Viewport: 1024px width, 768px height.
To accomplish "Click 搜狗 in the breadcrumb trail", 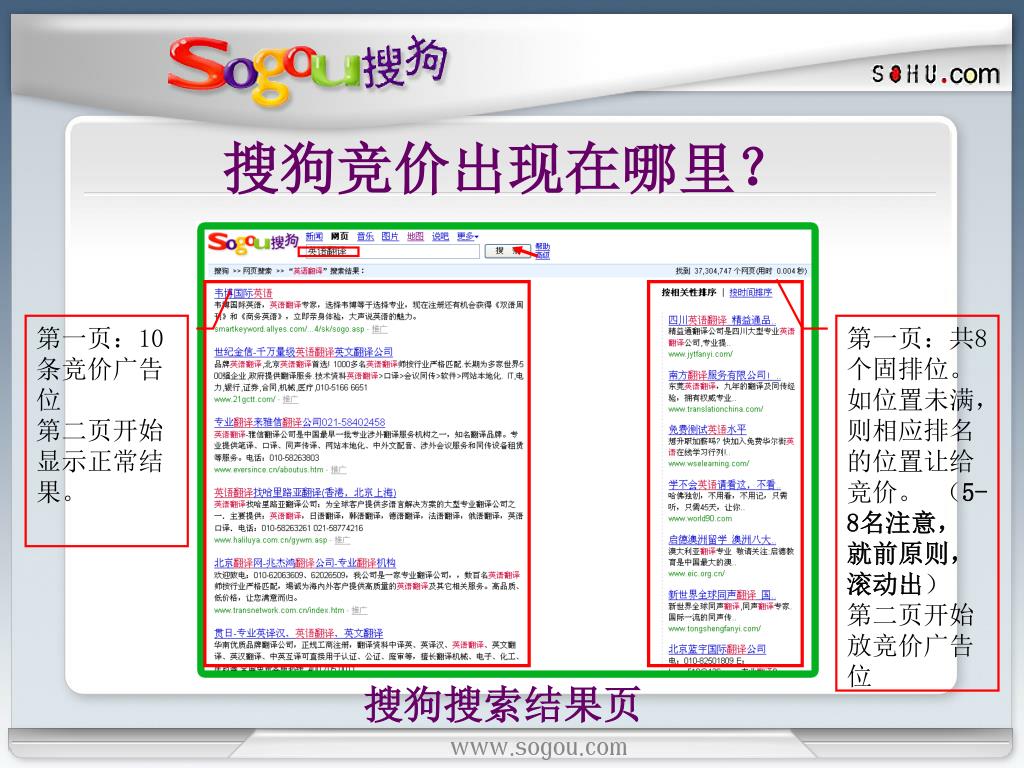I will [221, 271].
